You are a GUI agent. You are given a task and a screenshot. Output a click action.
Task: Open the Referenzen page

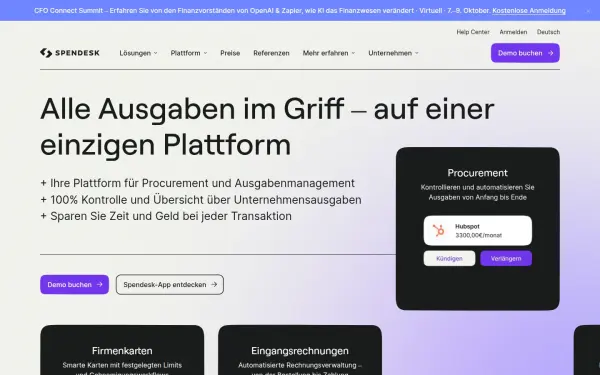(271, 53)
